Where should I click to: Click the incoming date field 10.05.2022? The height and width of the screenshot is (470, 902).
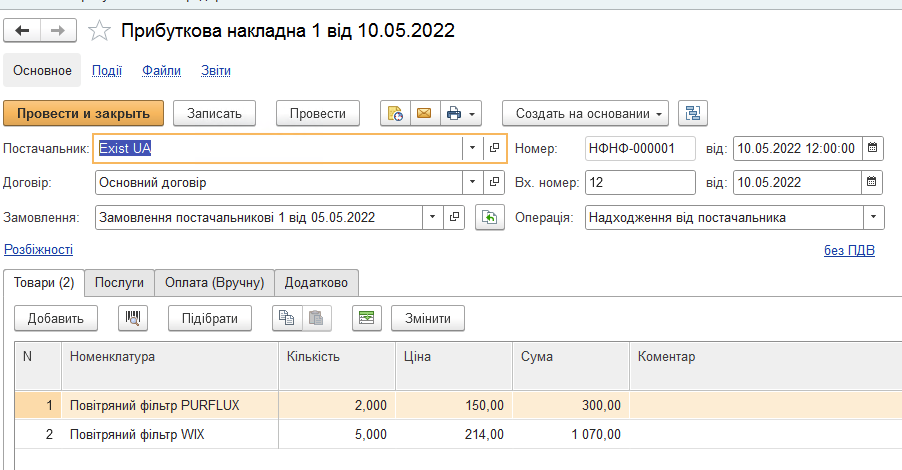(x=797, y=182)
